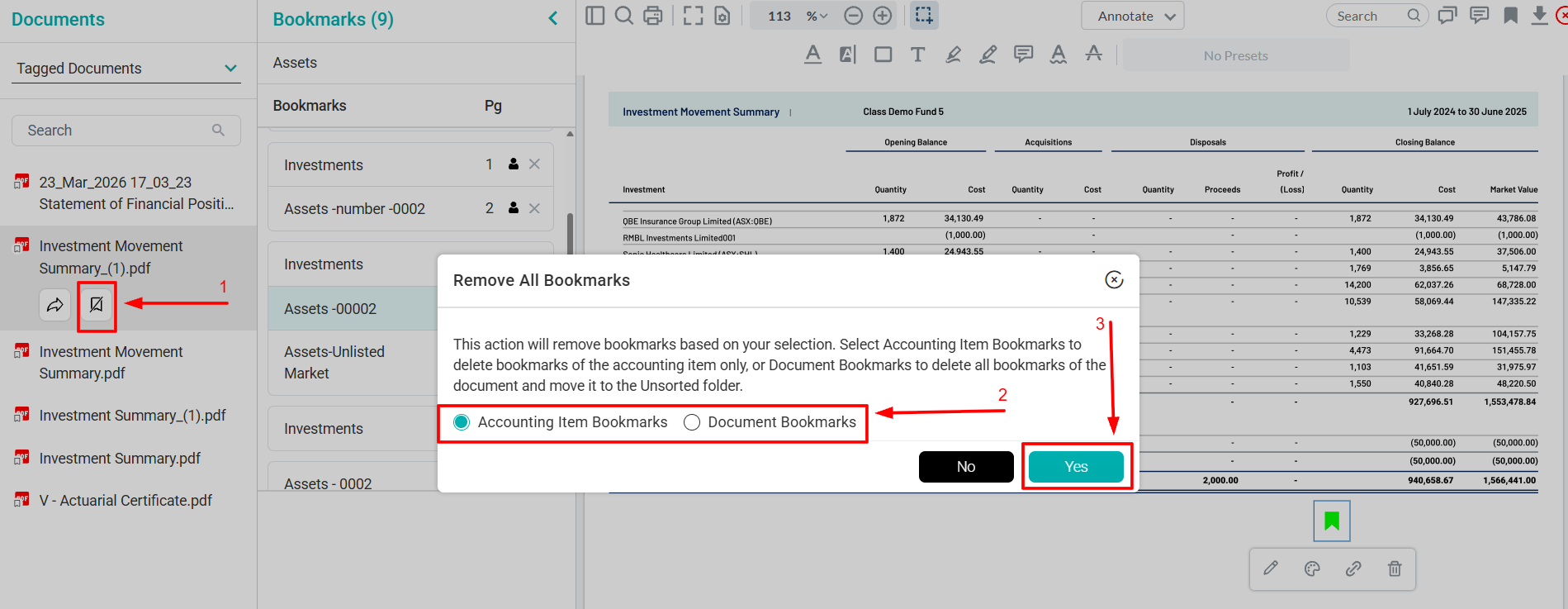Click the Assets heading in Bookmarks panel

click(x=295, y=63)
